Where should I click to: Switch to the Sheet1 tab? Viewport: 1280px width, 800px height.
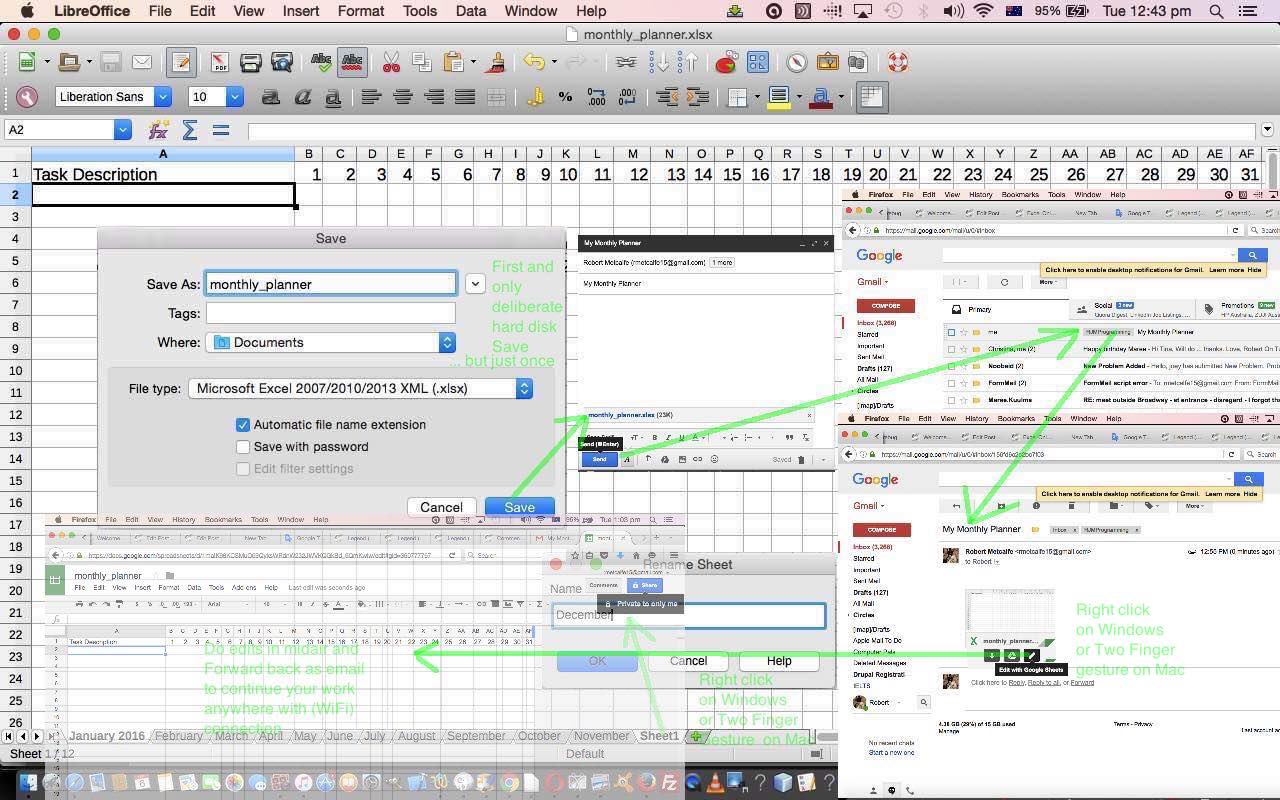659,736
